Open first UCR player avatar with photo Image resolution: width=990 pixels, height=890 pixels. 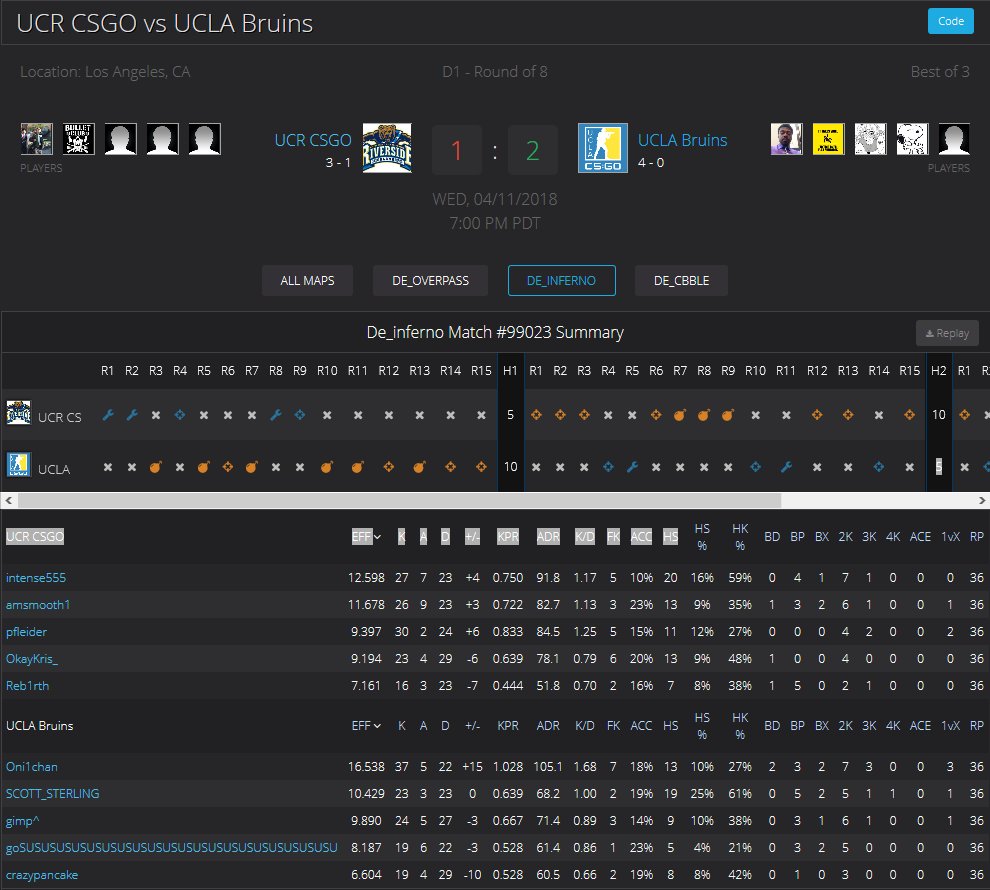pos(37,139)
